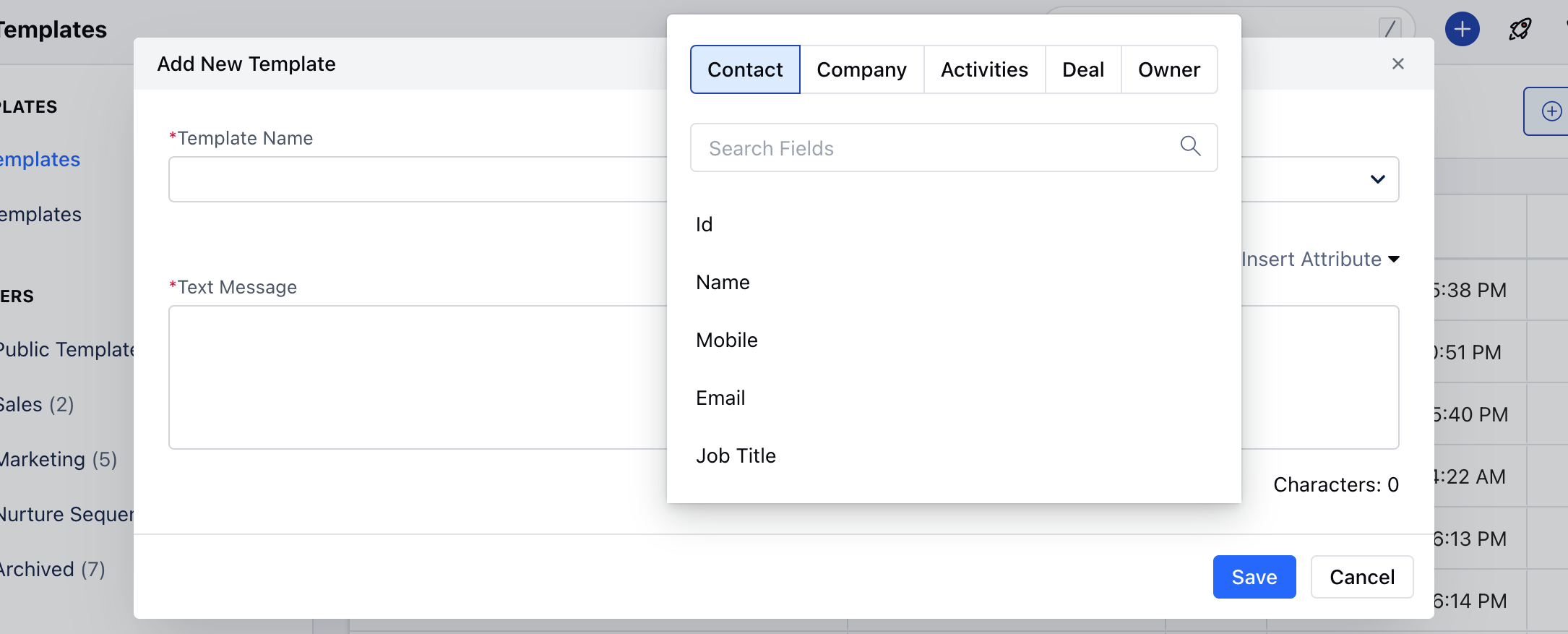Image resolution: width=1568 pixels, height=634 pixels.
Task: Switch to the Owner tab
Action: point(1168,69)
